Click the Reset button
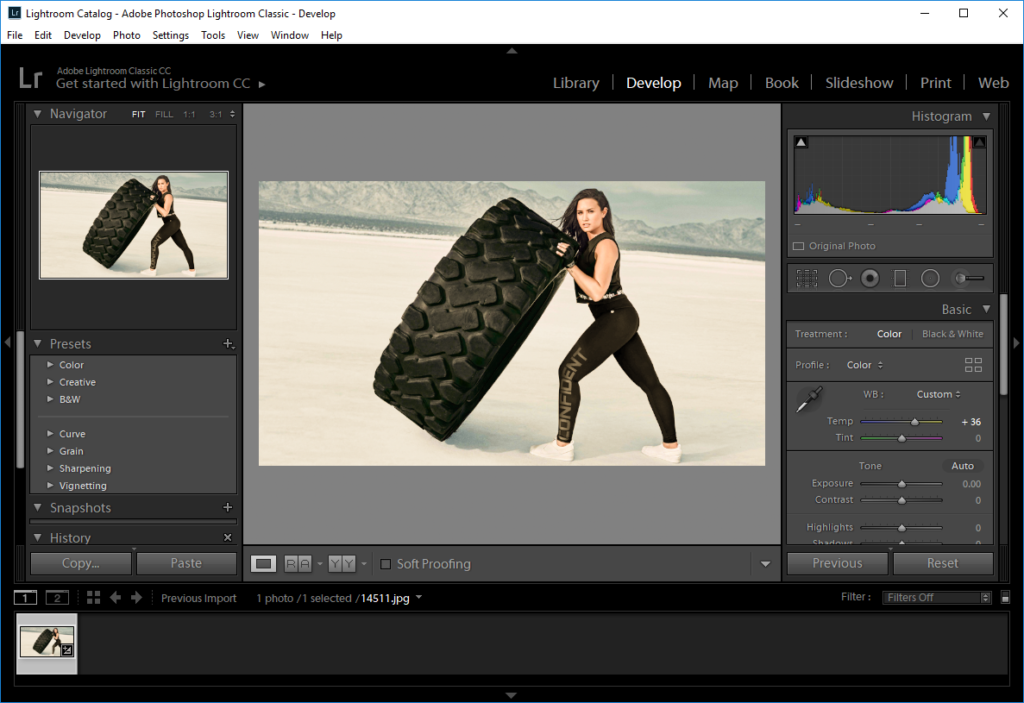This screenshot has height=703, width=1024. tap(942, 563)
